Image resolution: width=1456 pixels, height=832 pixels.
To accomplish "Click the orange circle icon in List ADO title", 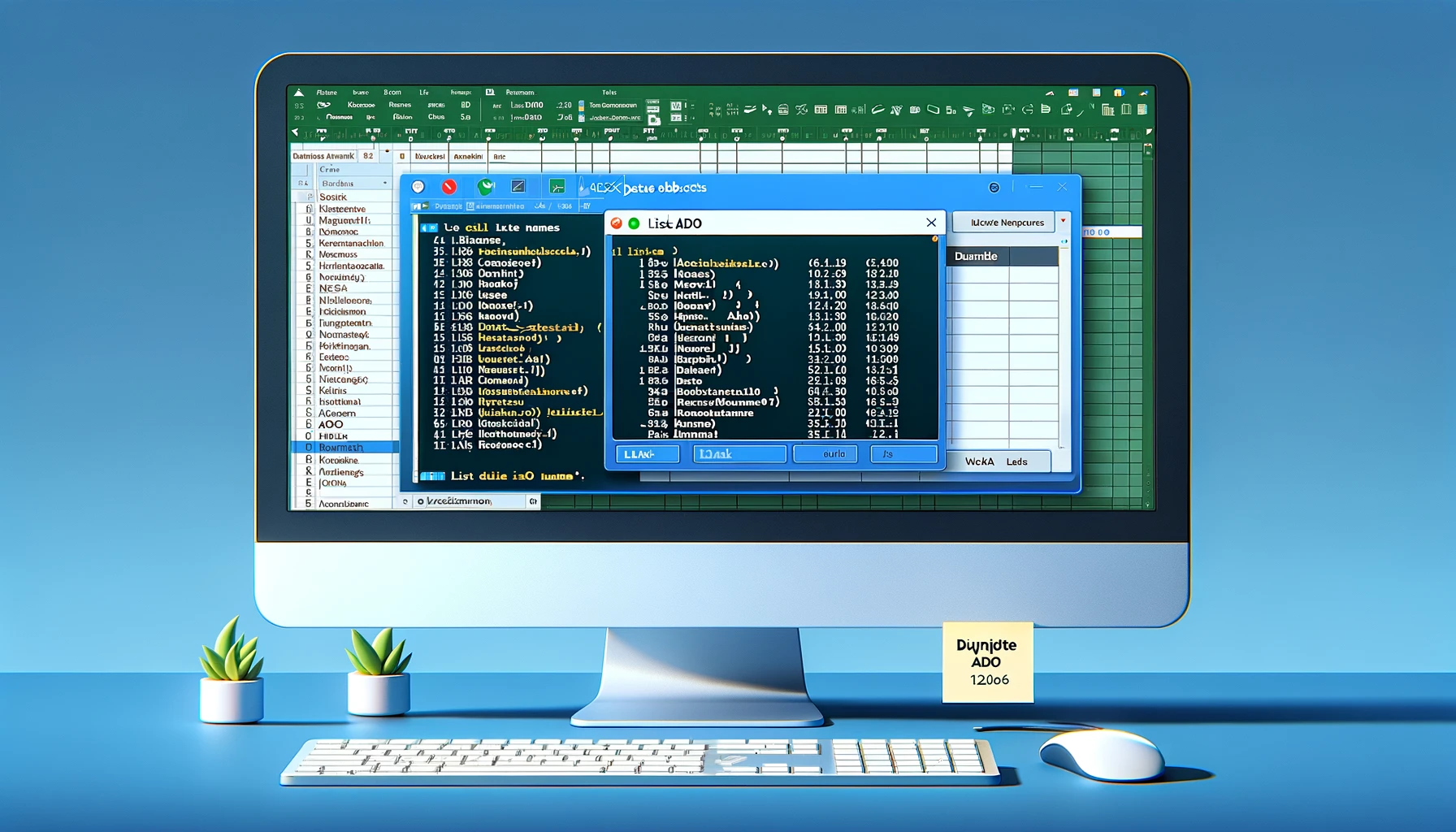I will coord(617,223).
